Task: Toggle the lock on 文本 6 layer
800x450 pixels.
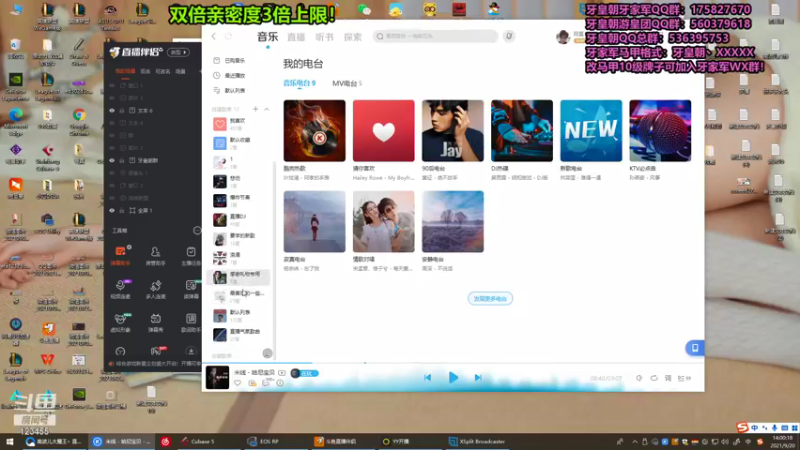Action: (x=122, y=110)
